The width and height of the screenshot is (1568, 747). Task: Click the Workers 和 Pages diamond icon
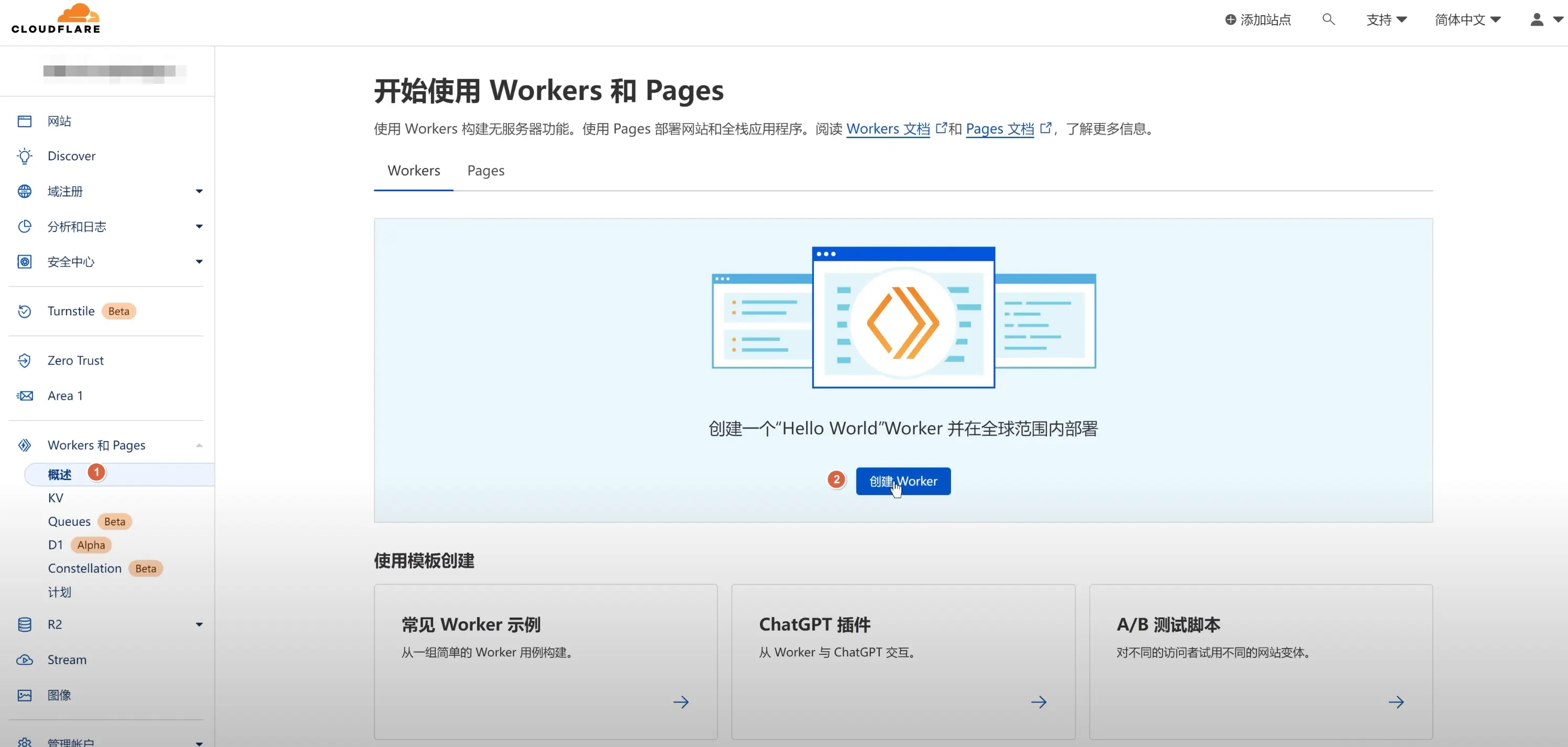24,445
